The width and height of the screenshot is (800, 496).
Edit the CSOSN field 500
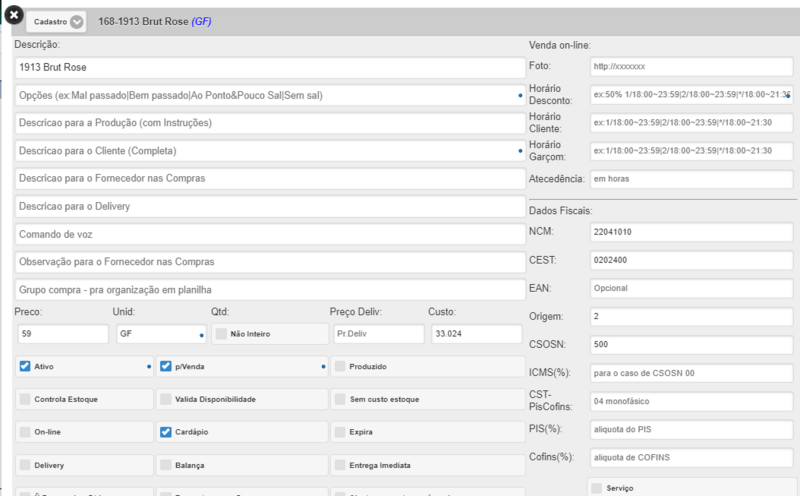(691, 344)
